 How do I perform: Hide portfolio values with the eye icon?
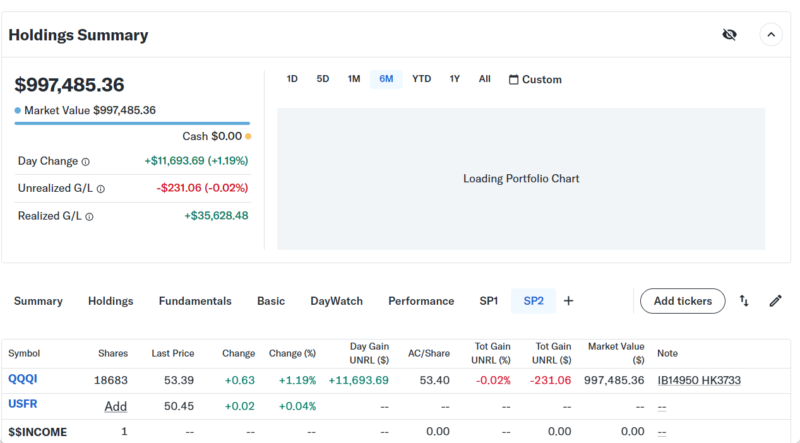coord(729,35)
